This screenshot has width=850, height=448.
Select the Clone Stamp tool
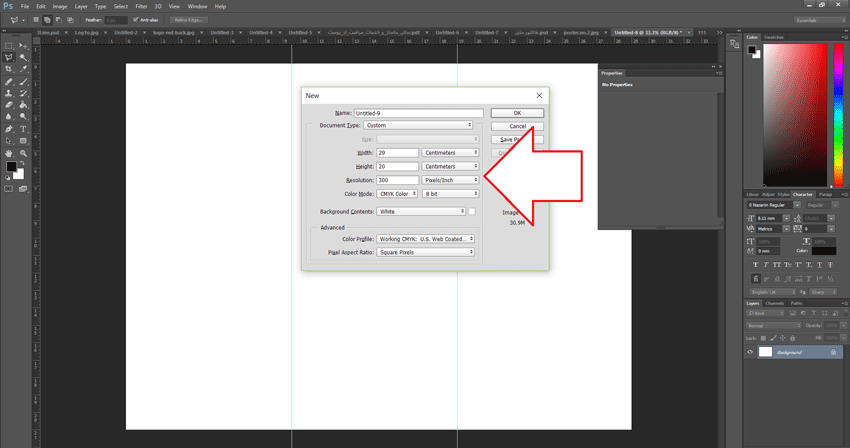9,93
